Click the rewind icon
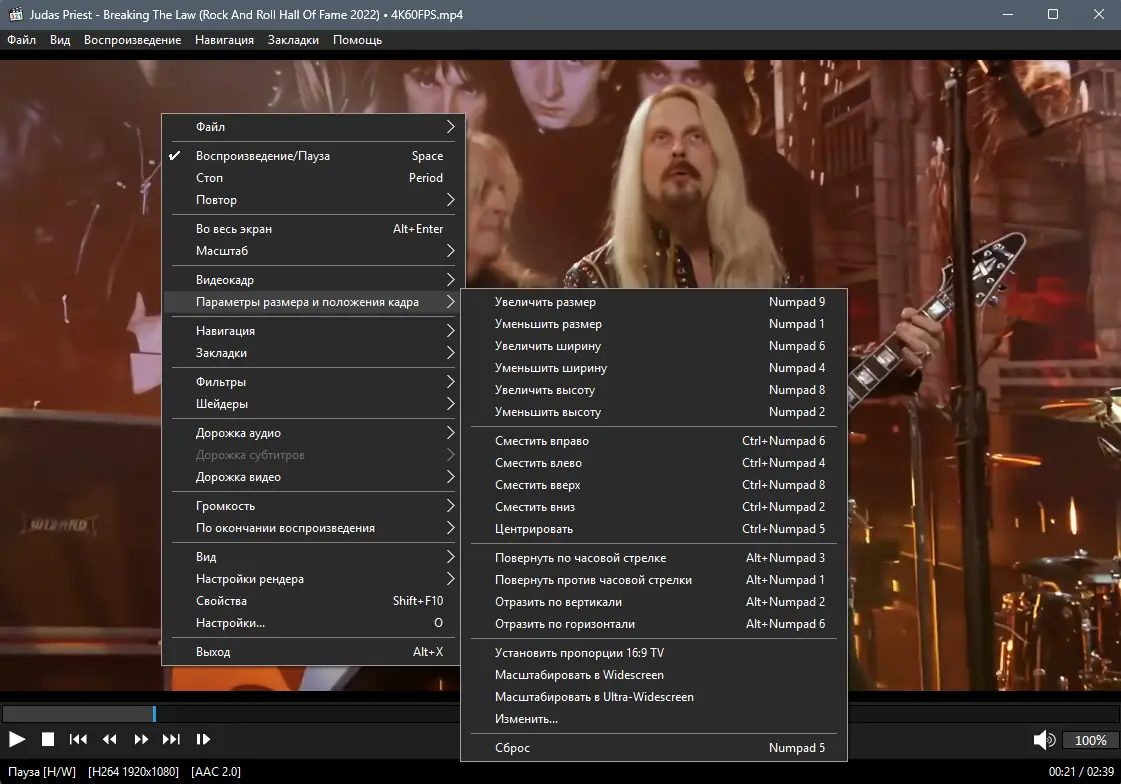 (x=109, y=739)
